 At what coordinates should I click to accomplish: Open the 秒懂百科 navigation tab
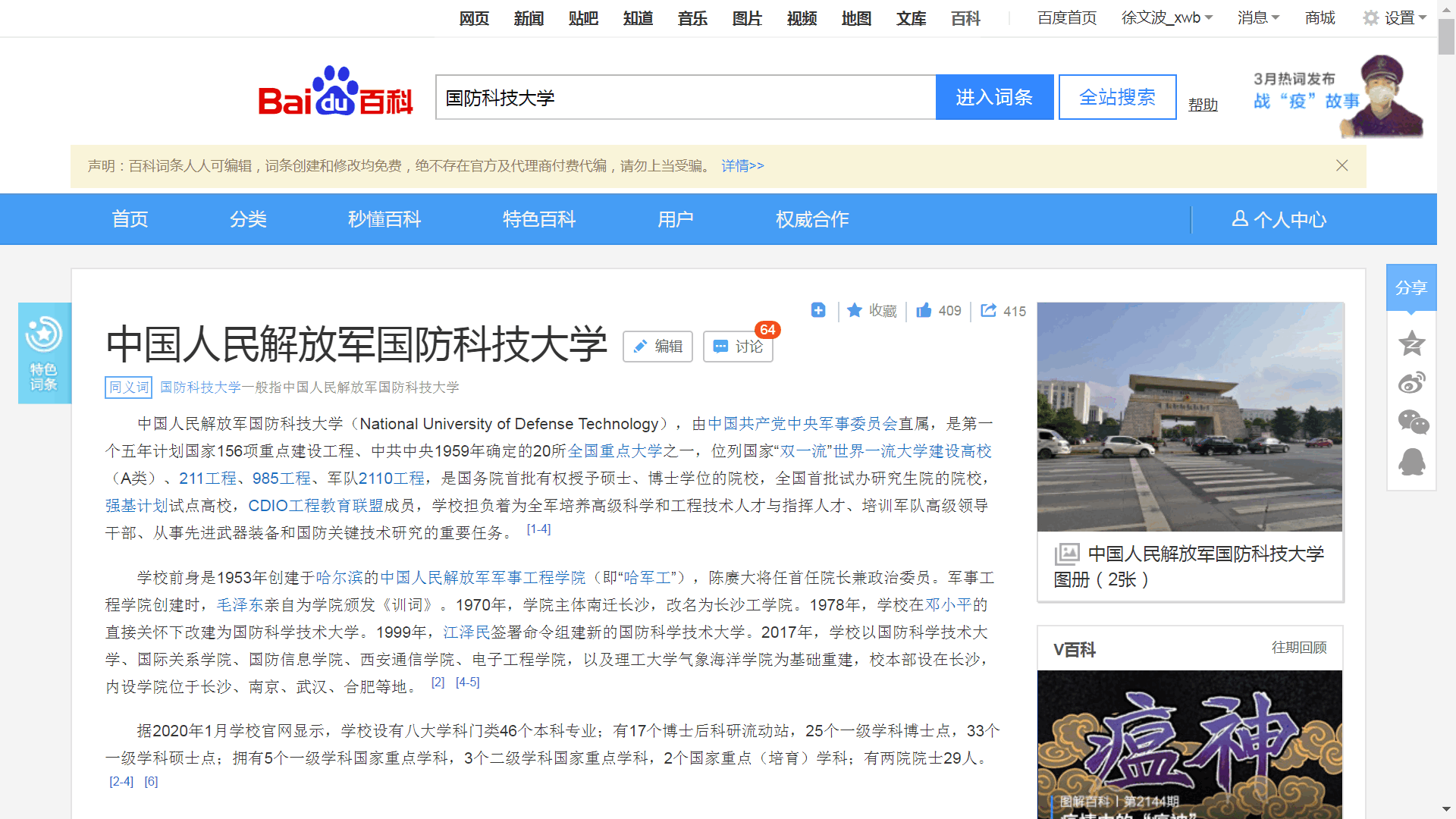[384, 220]
